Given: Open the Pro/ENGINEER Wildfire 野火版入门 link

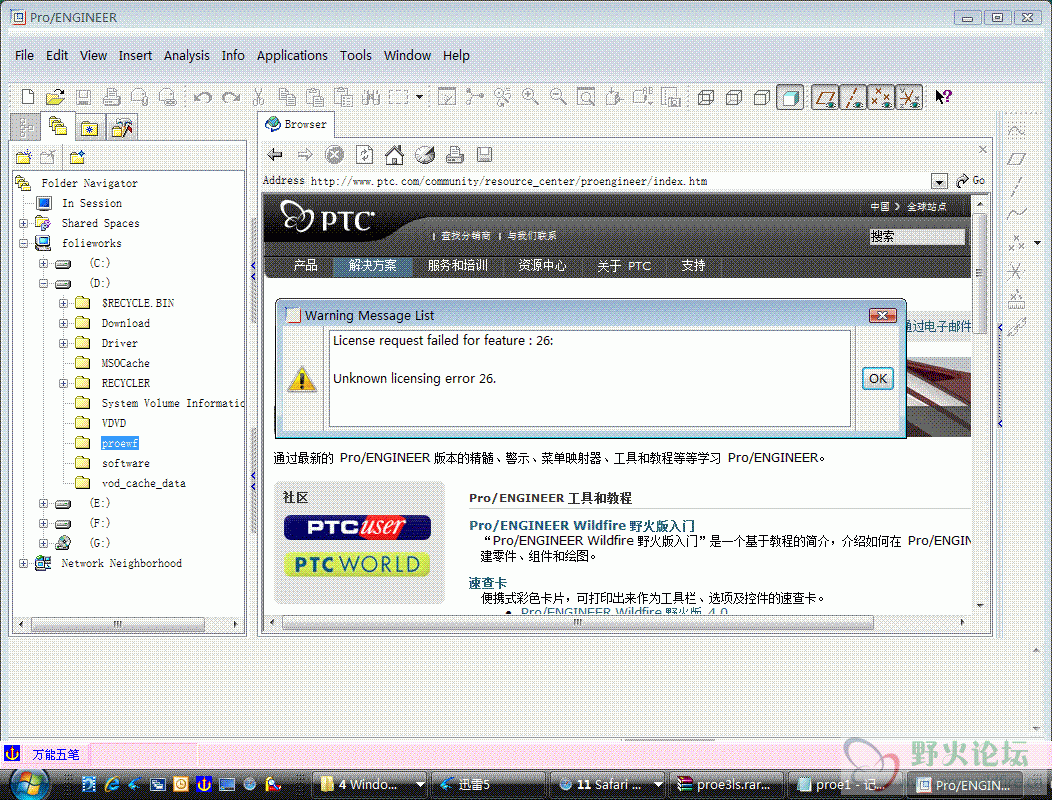Looking at the screenshot, I should (x=582, y=526).
